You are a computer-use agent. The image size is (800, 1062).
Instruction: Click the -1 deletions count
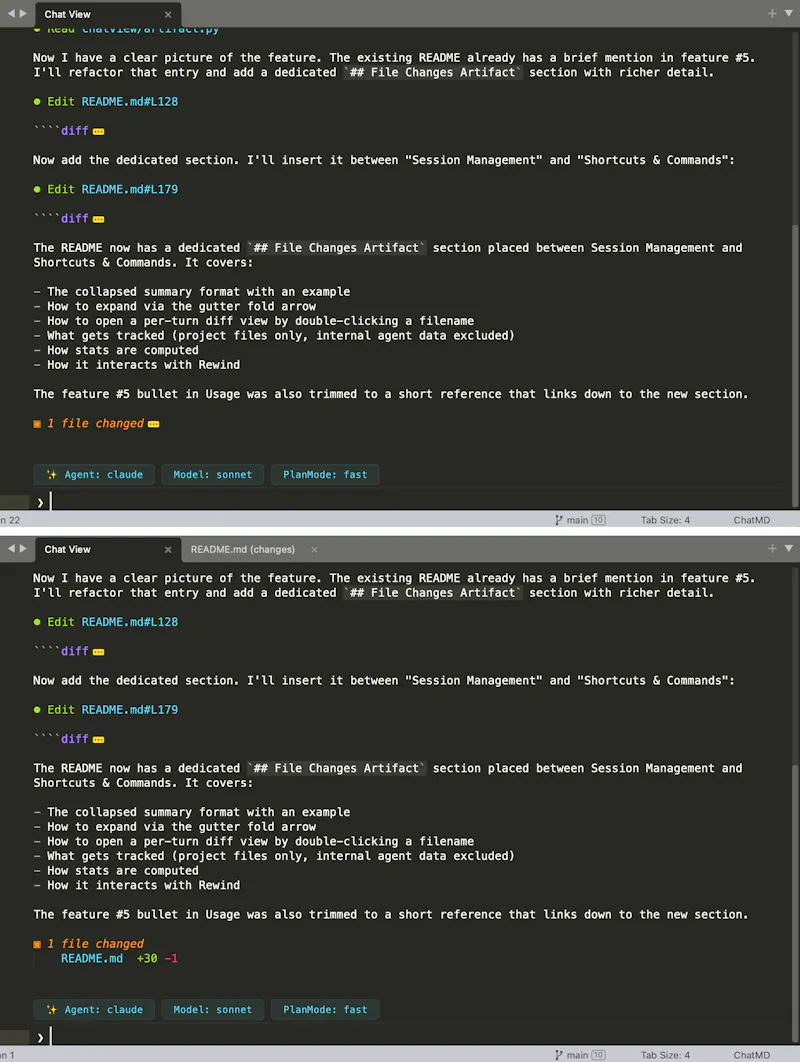click(171, 958)
